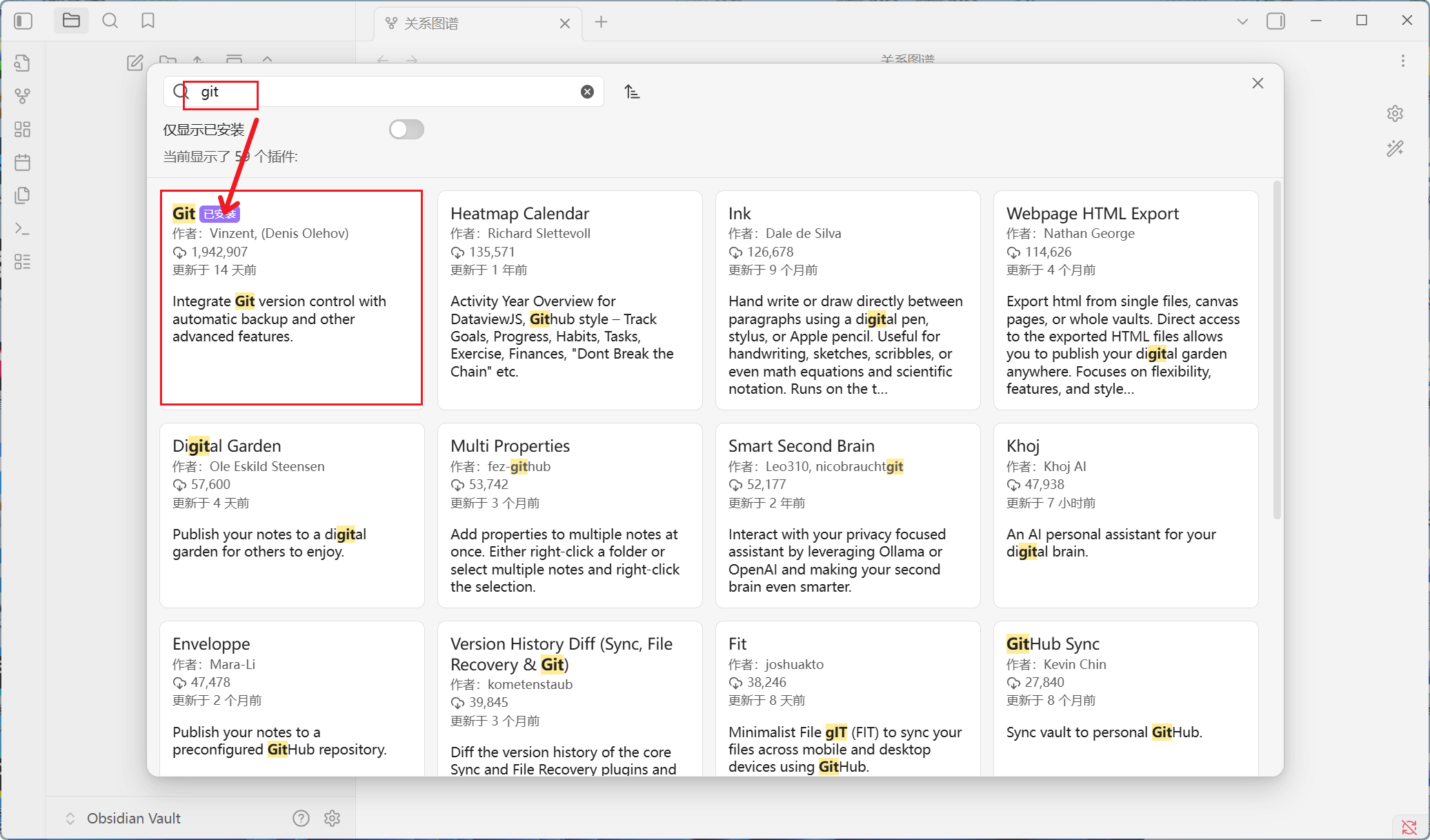Open the tab list dropdown chevron
The height and width of the screenshot is (840, 1430).
click(x=1242, y=21)
